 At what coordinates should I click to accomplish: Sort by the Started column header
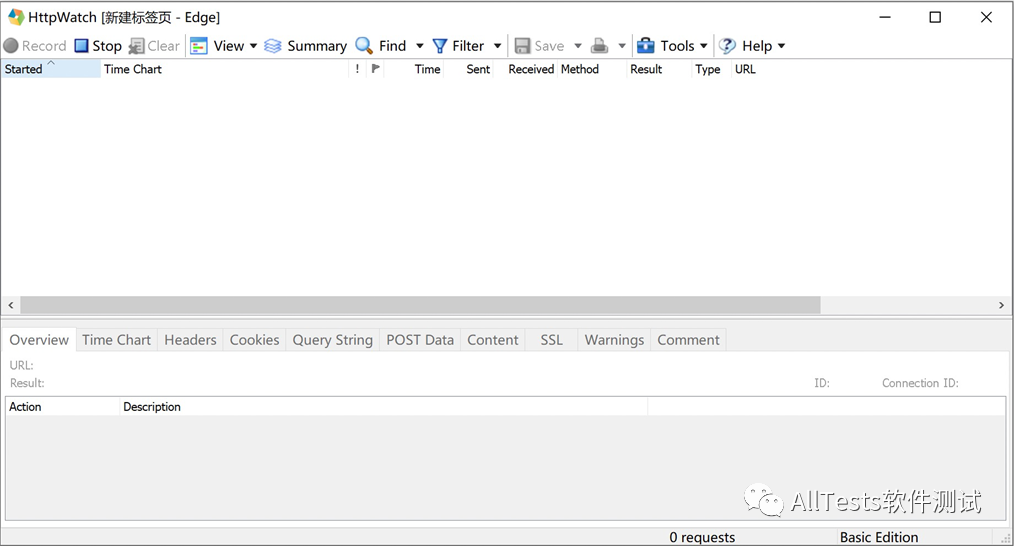(50, 69)
